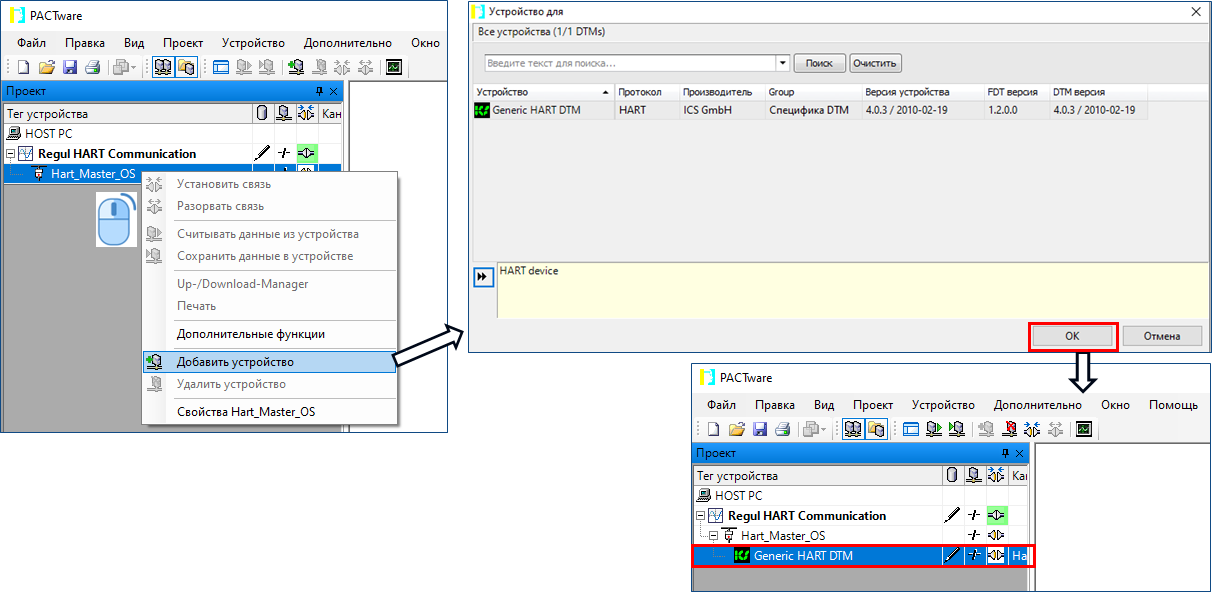Click into the search text field

[628, 63]
